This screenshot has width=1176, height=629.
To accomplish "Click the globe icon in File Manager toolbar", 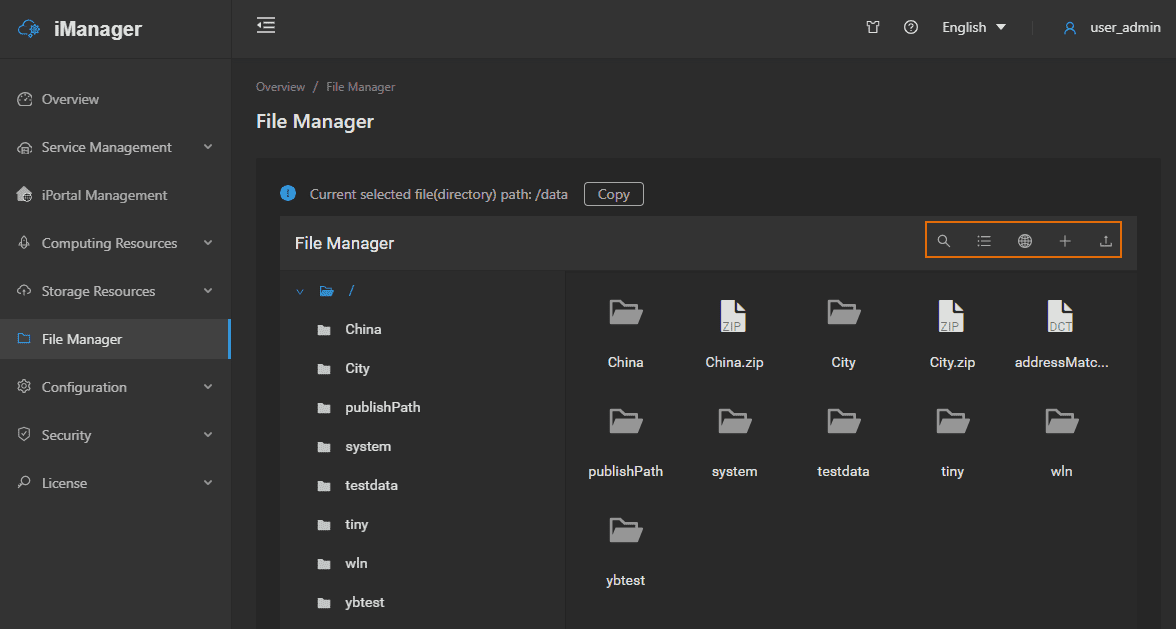I will (1025, 241).
